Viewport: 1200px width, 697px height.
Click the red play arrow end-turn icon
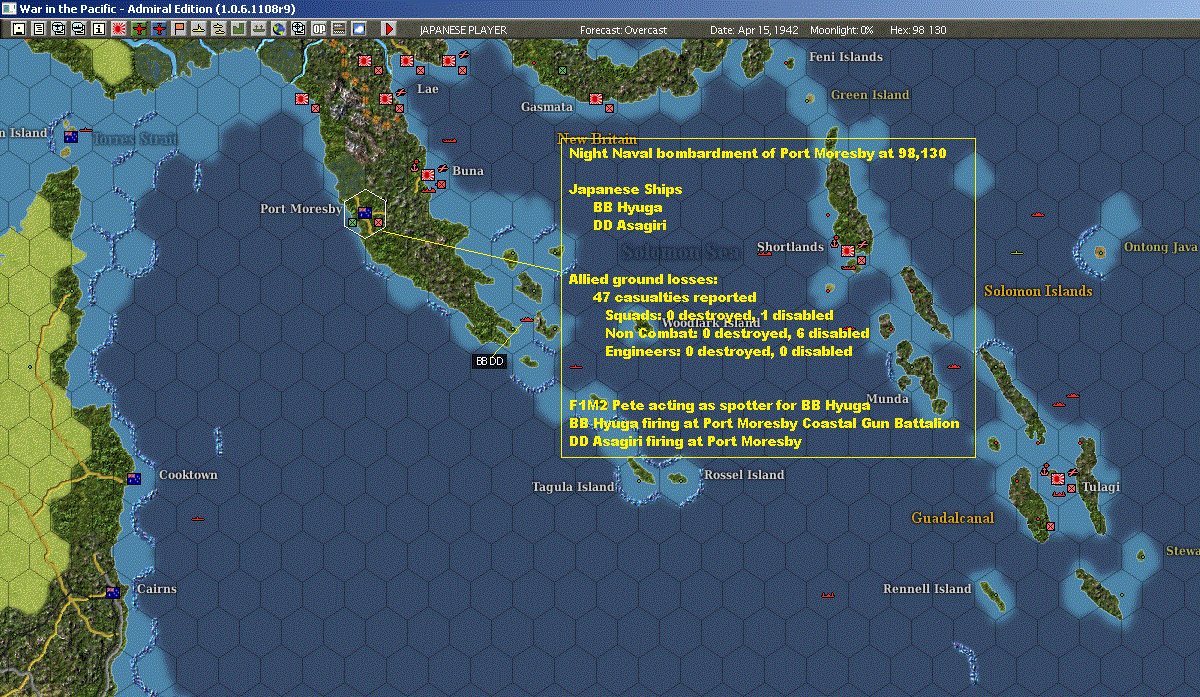click(389, 29)
